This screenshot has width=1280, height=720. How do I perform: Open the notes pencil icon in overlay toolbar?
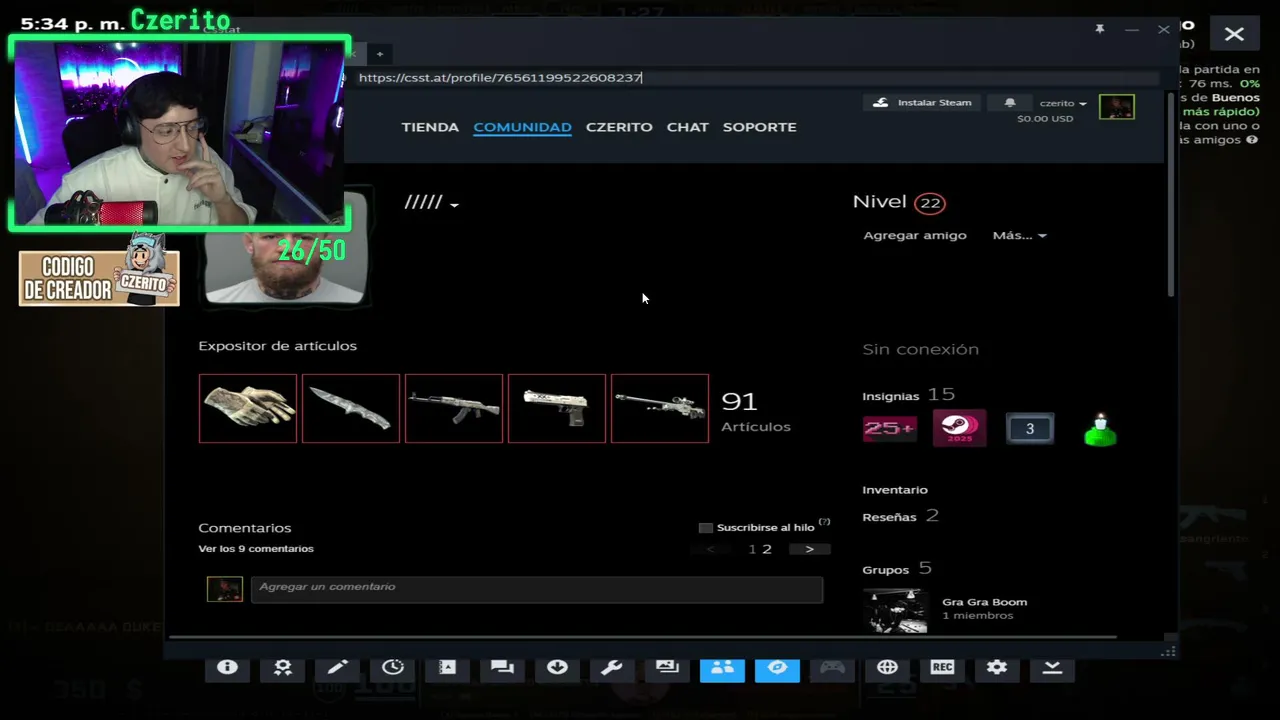(337, 668)
